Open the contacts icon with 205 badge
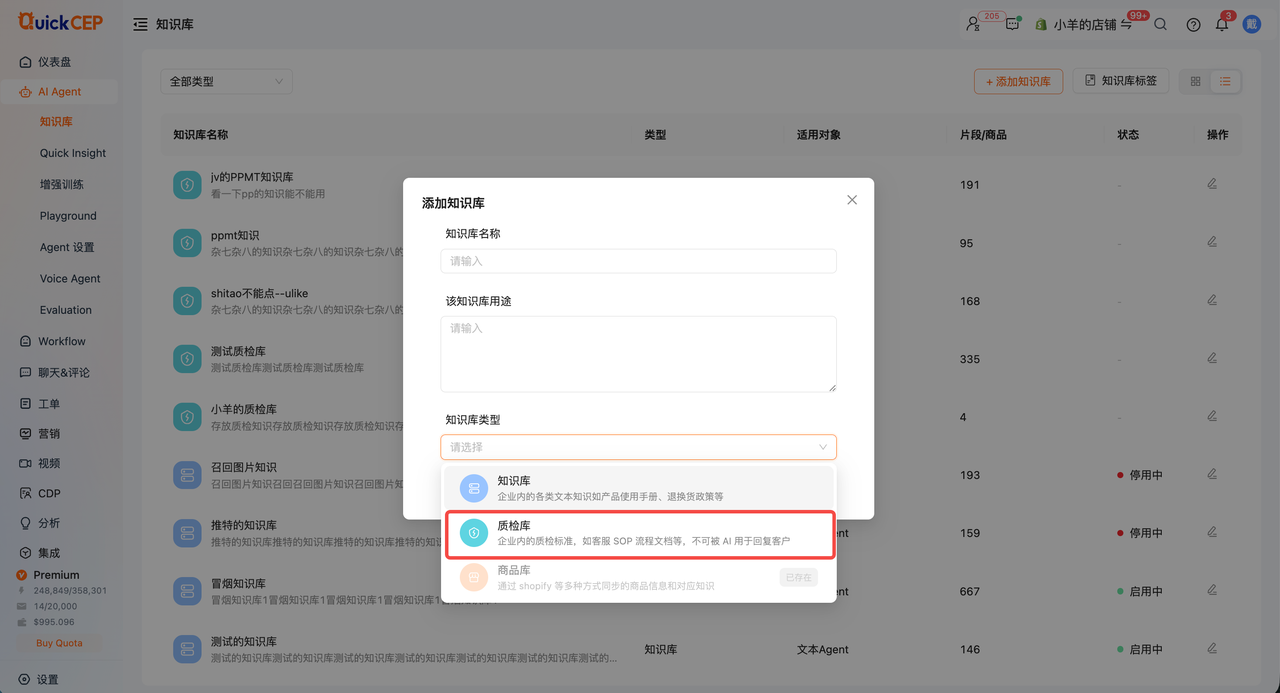 coord(973,24)
